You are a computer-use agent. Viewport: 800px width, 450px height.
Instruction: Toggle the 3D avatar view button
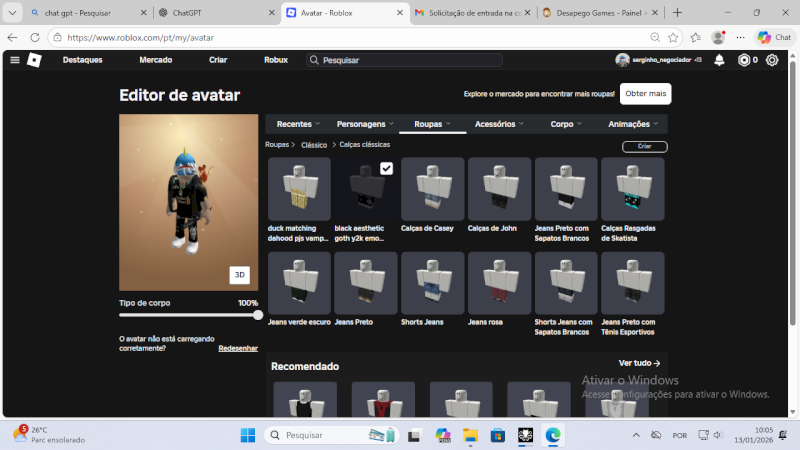[239, 275]
